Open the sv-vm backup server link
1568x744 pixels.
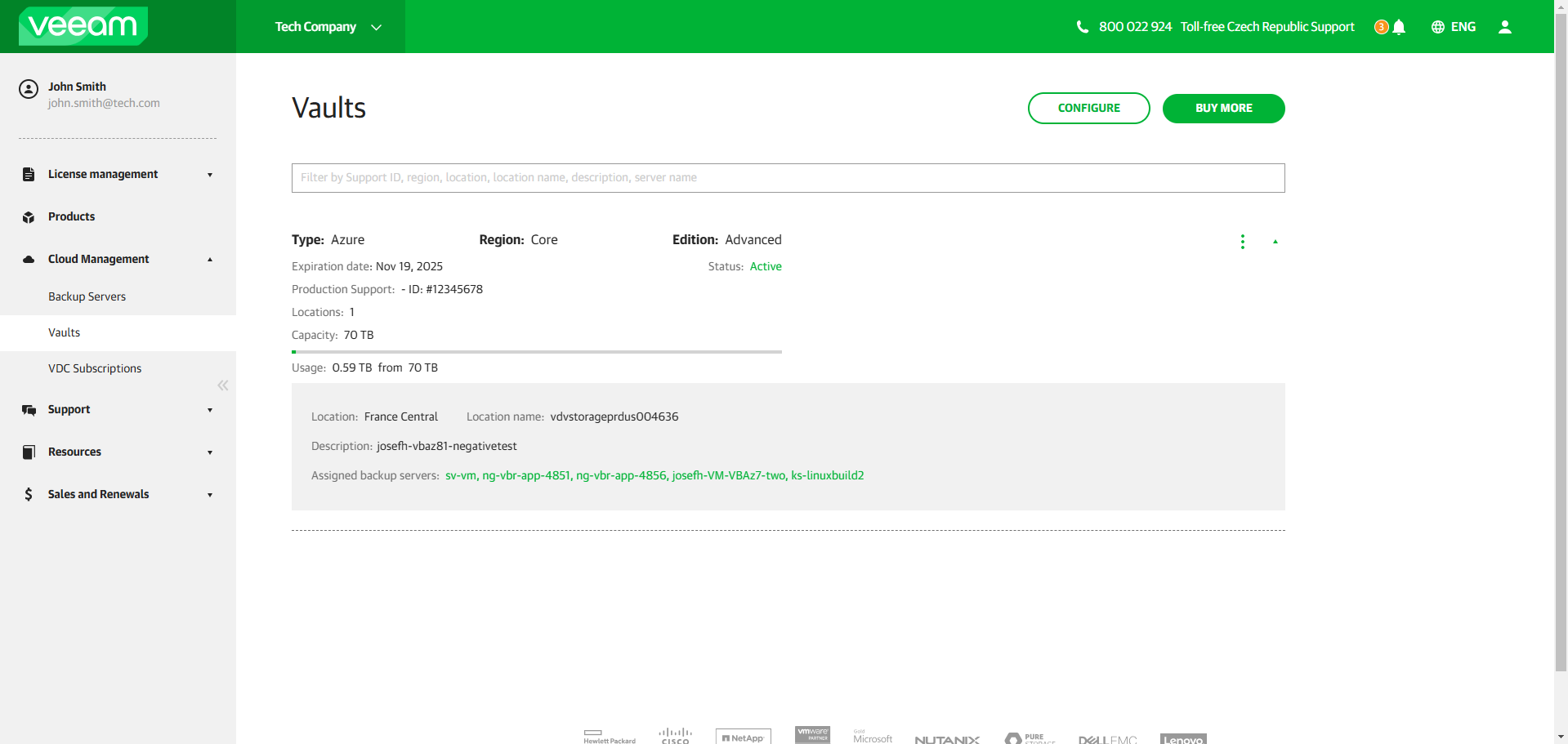[x=460, y=475]
